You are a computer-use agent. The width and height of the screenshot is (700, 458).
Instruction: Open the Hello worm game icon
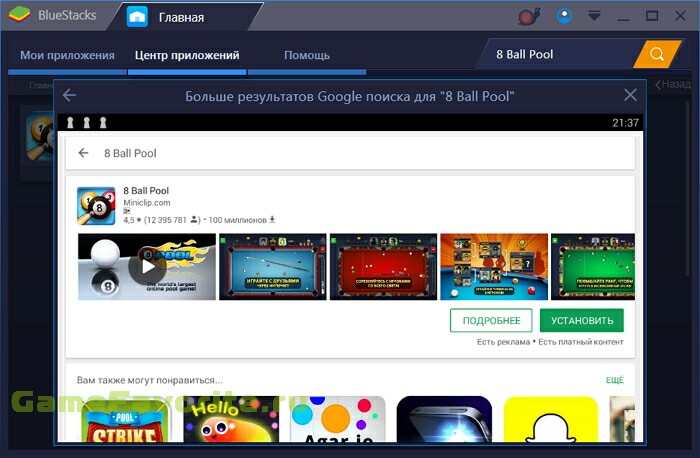pos(231,420)
